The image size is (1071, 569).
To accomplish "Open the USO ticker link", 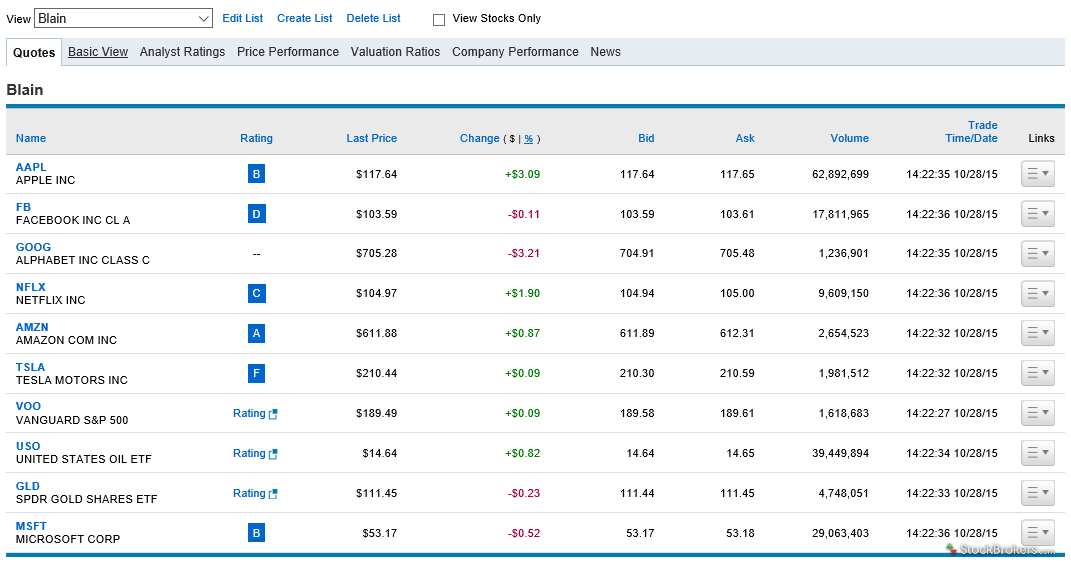I will pyautogui.click(x=28, y=446).
